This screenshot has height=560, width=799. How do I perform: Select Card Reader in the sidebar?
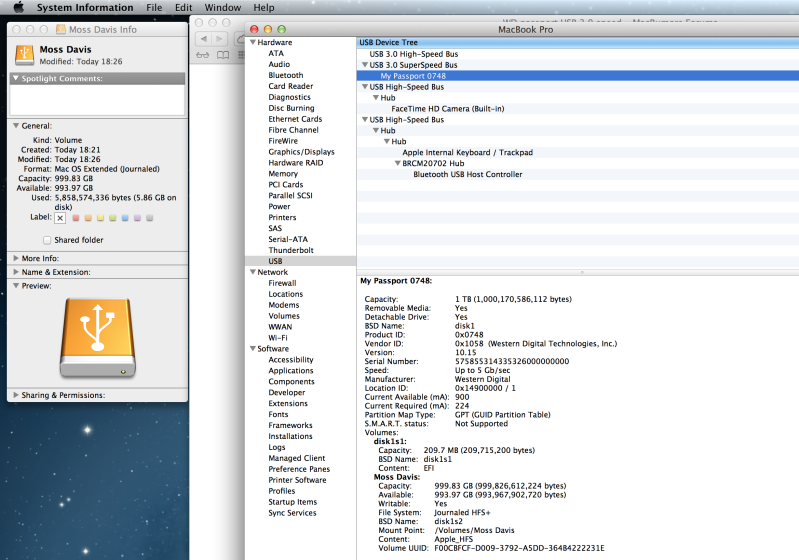pyautogui.click(x=290, y=86)
